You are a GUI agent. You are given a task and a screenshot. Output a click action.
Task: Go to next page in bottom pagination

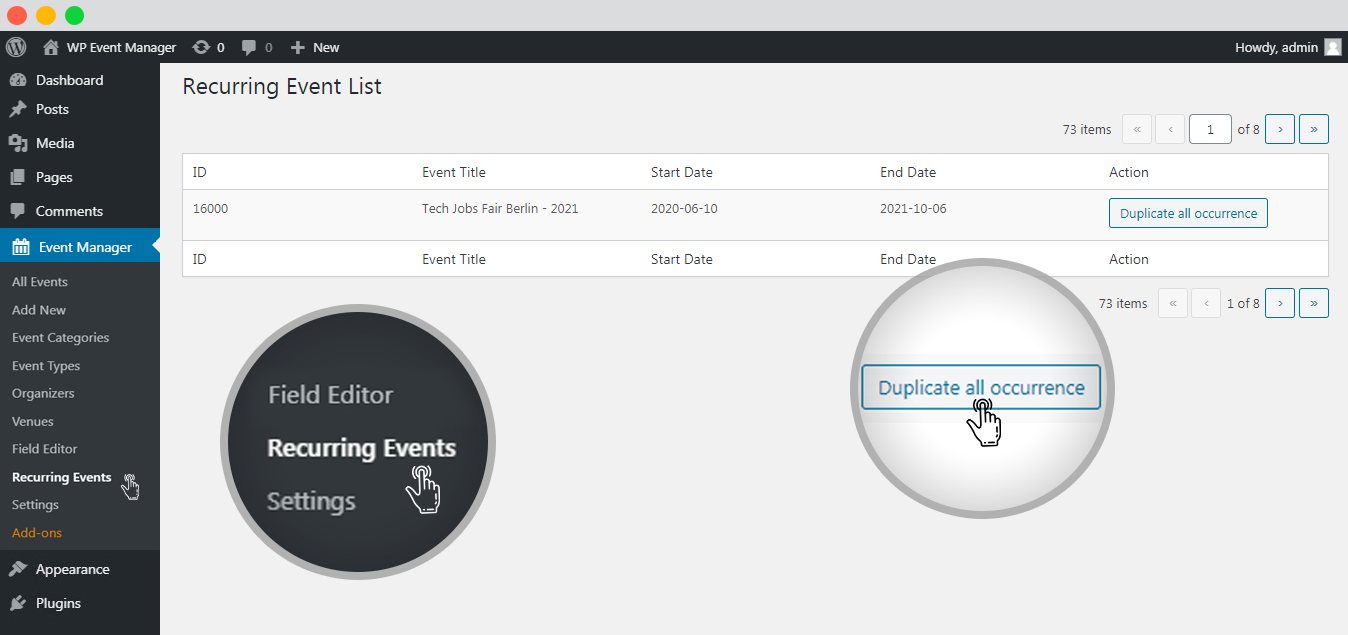point(1280,303)
